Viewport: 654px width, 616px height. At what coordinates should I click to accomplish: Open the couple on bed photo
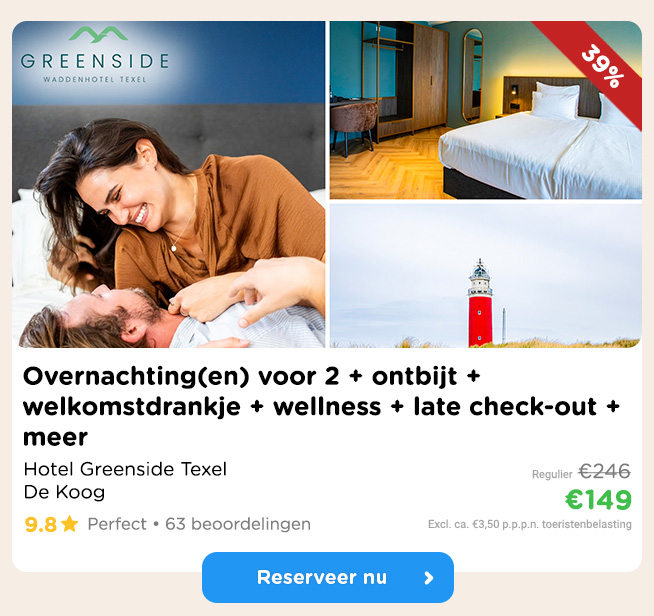169,184
